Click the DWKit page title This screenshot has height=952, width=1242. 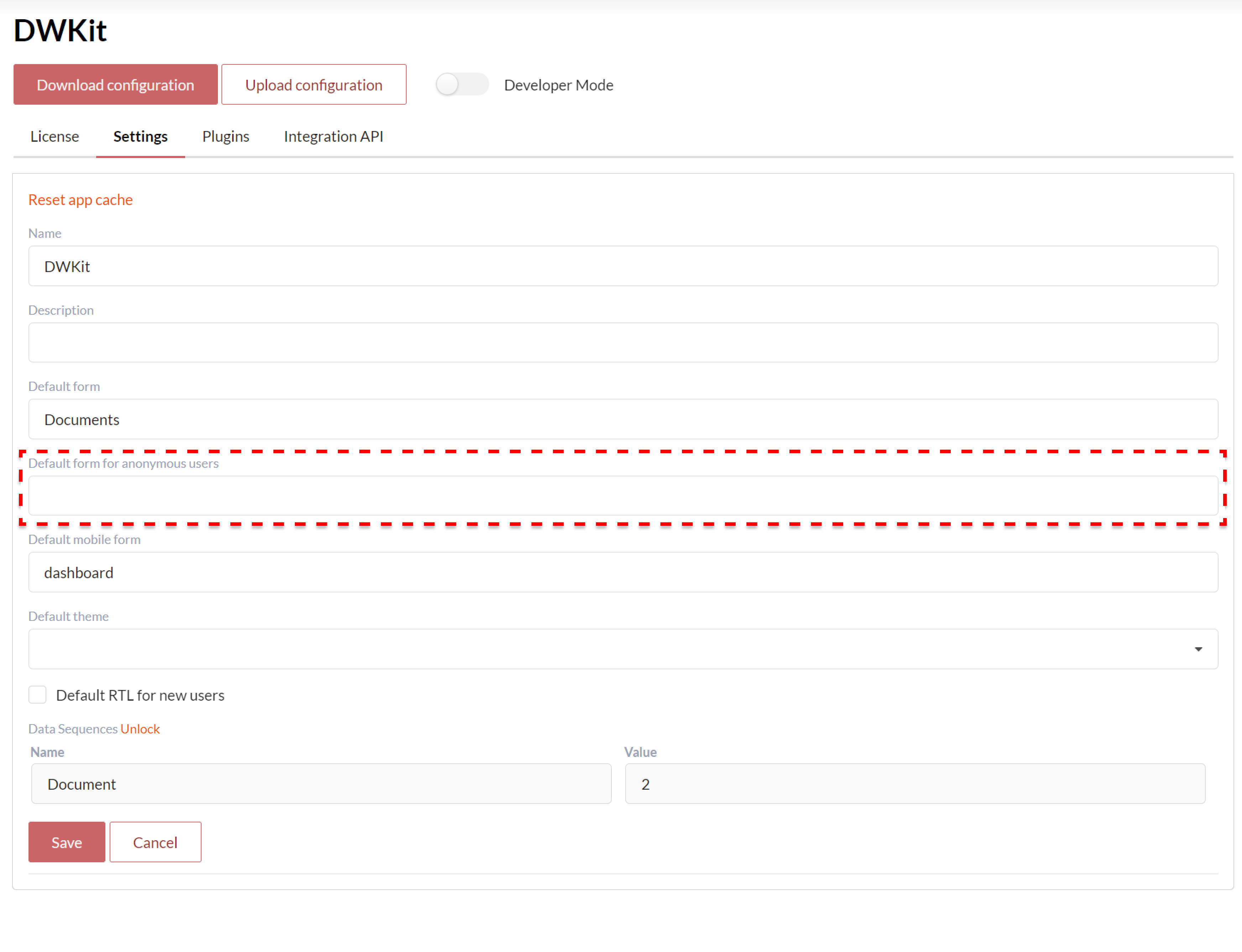(x=60, y=30)
